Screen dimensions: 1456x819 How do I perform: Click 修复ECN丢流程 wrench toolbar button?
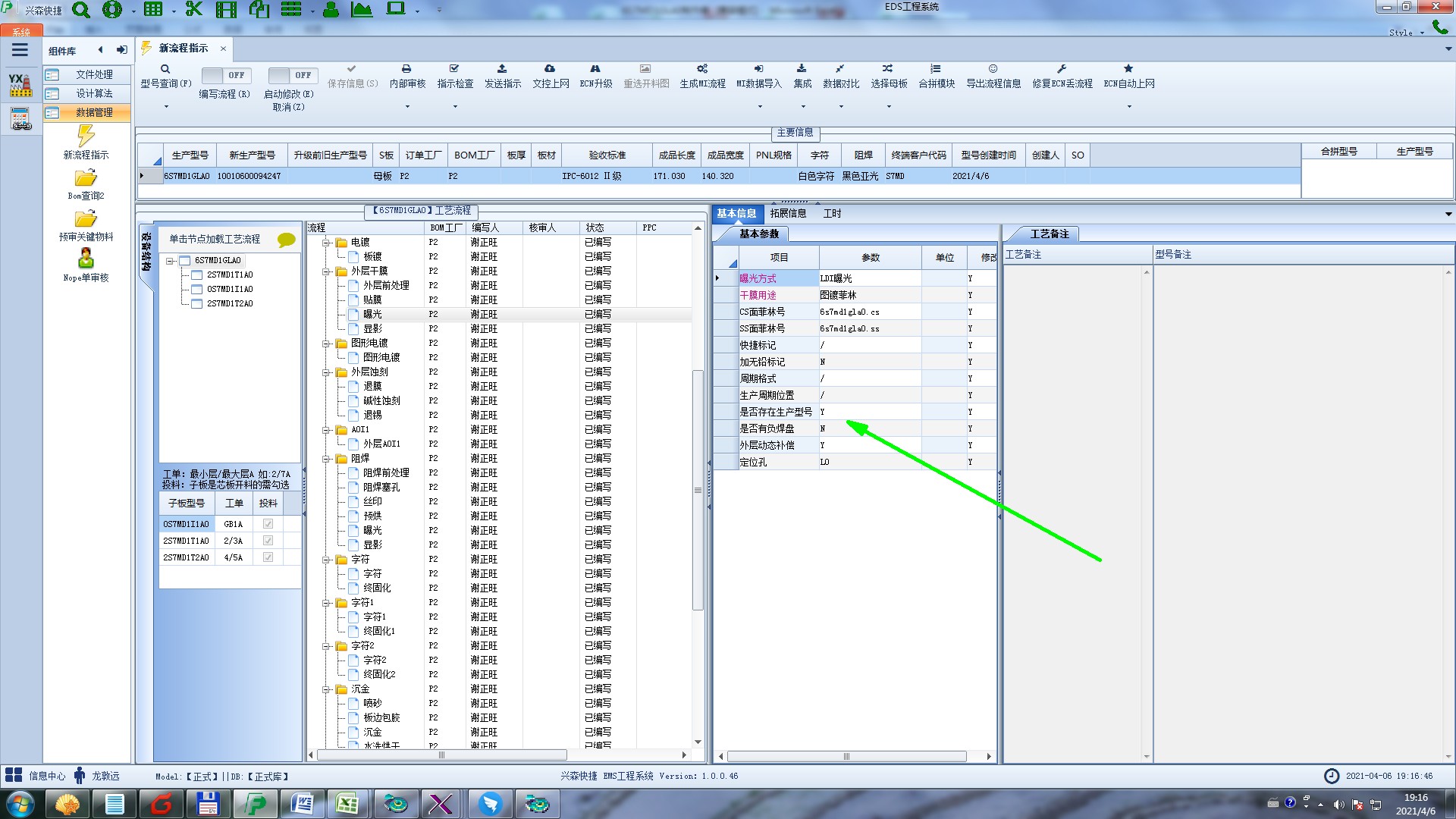[1062, 77]
